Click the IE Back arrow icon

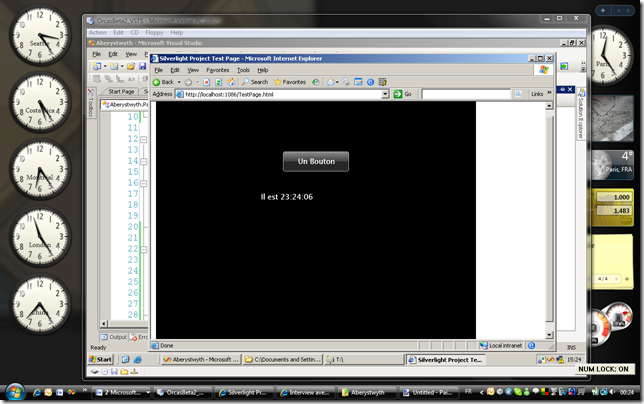coord(156,82)
